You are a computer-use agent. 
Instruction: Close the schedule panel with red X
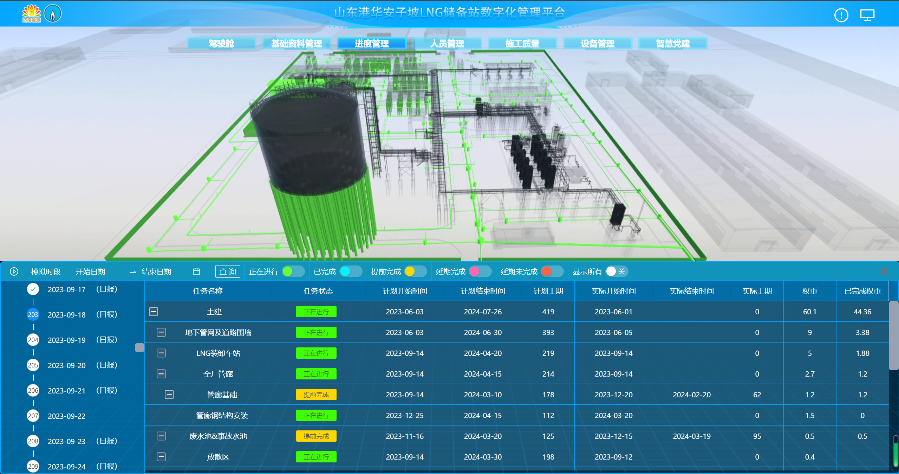click(x=884, y=271)
